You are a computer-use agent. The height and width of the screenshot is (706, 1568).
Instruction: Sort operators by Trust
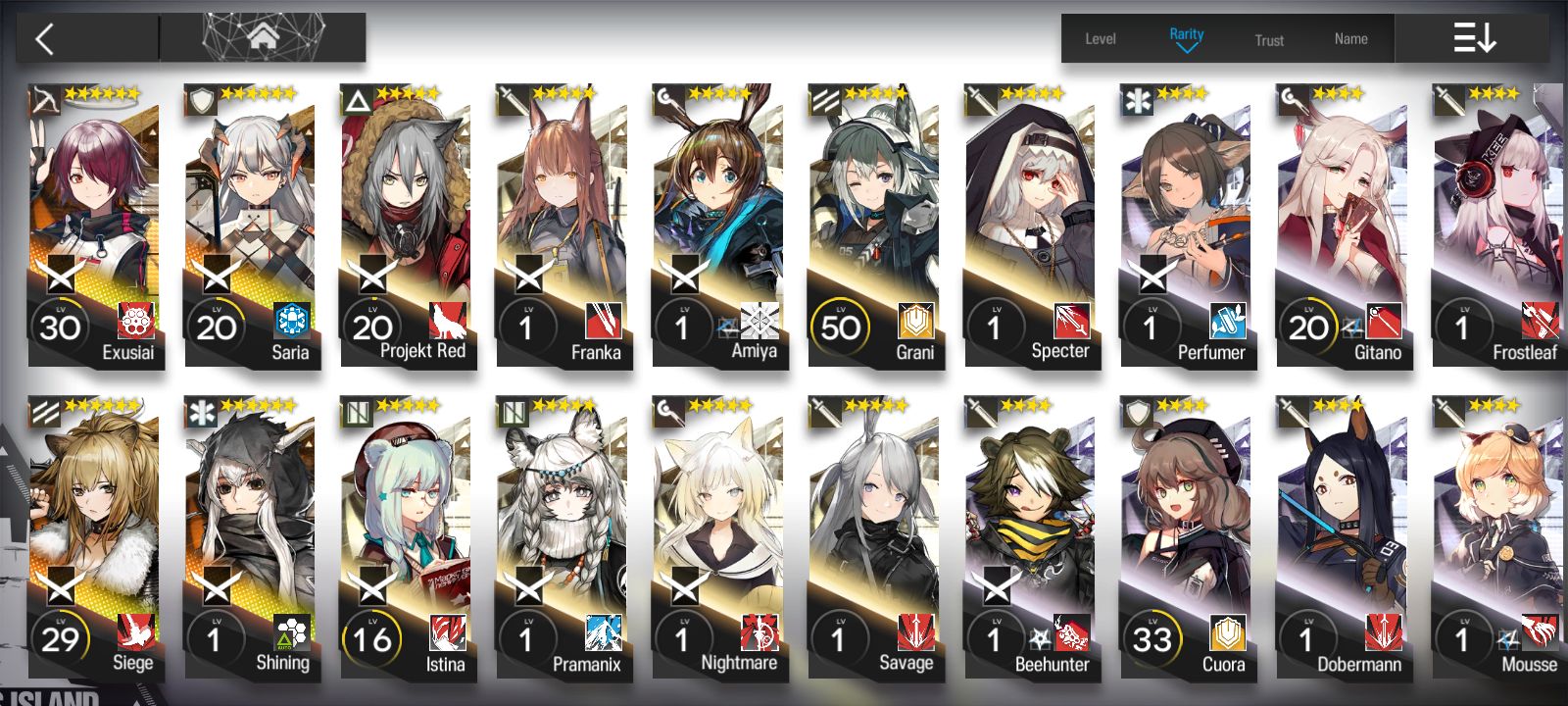[1269, 40]
